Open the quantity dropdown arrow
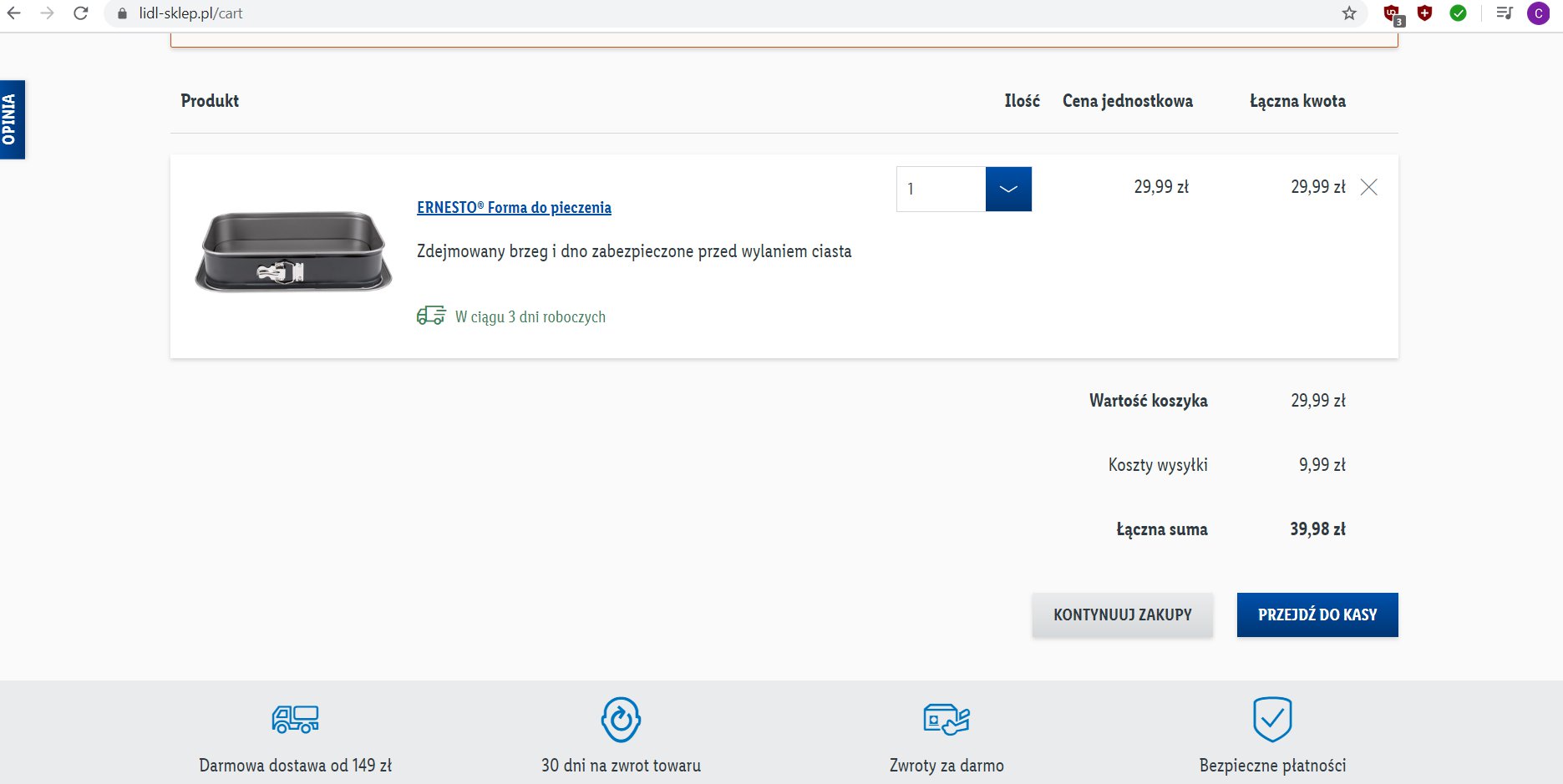This screenshot has height=784, width=1563. (1008, 189)
